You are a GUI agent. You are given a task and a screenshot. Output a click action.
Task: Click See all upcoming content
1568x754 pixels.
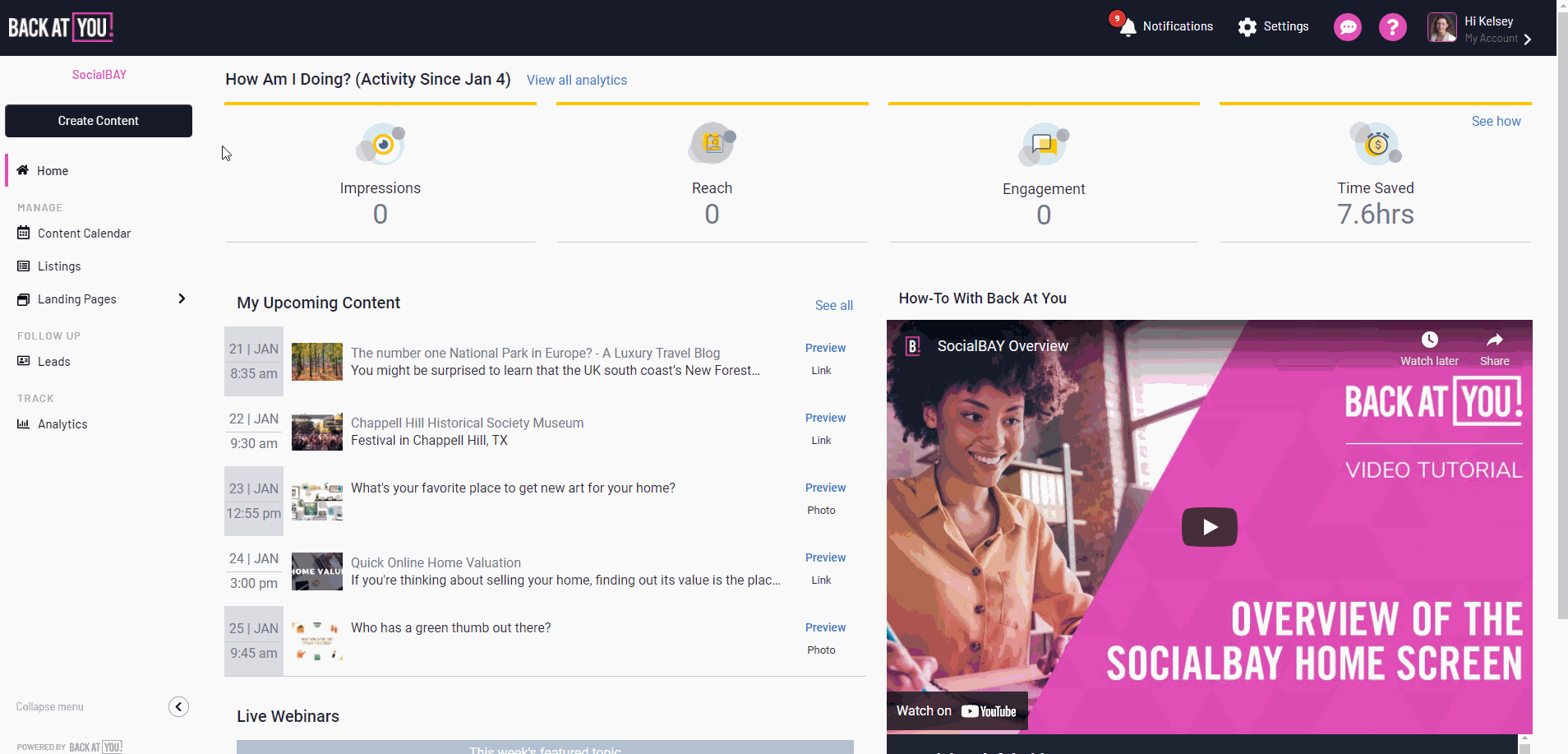[833, 305]
